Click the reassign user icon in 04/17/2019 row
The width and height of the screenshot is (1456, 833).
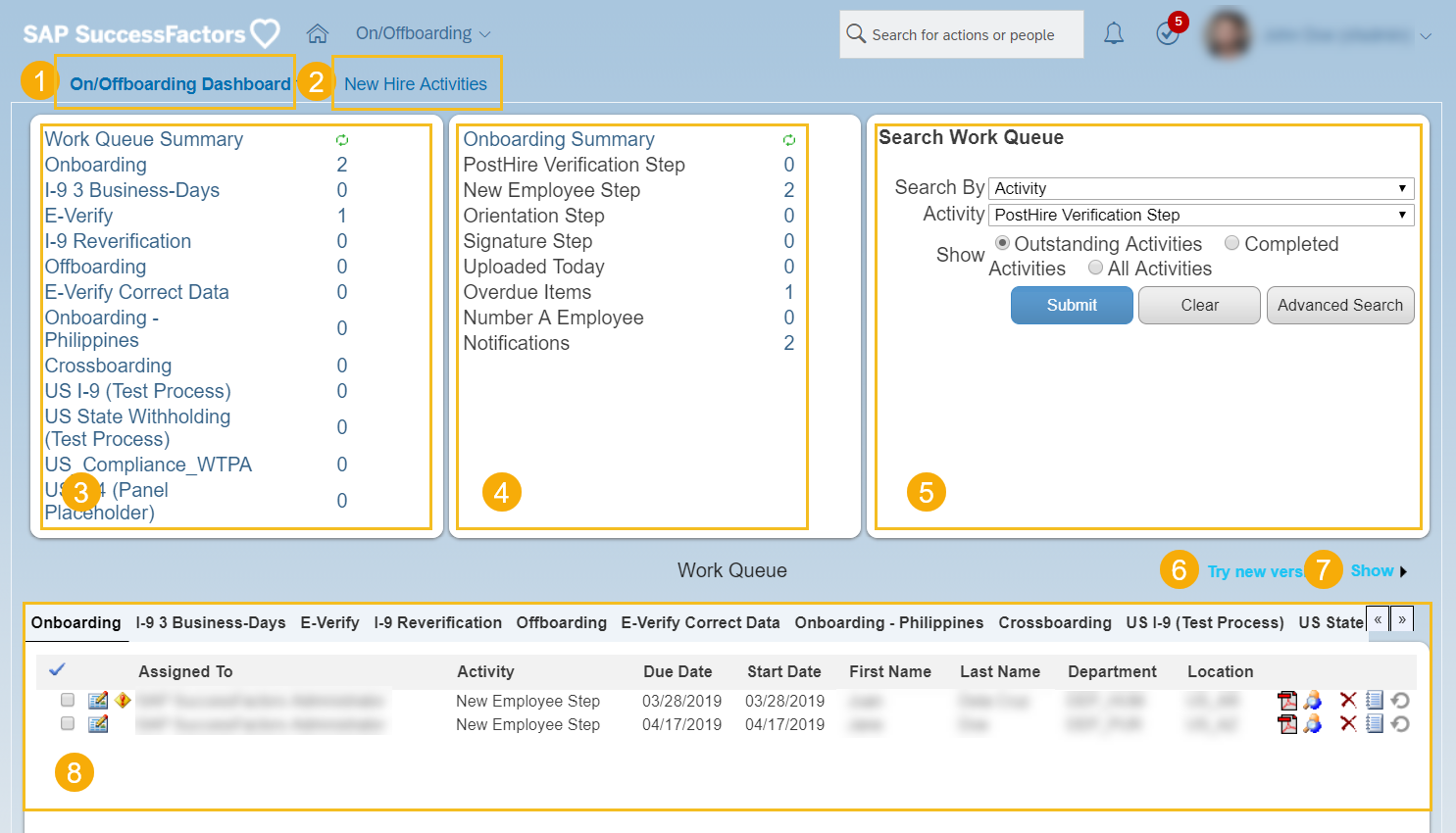1313,723
